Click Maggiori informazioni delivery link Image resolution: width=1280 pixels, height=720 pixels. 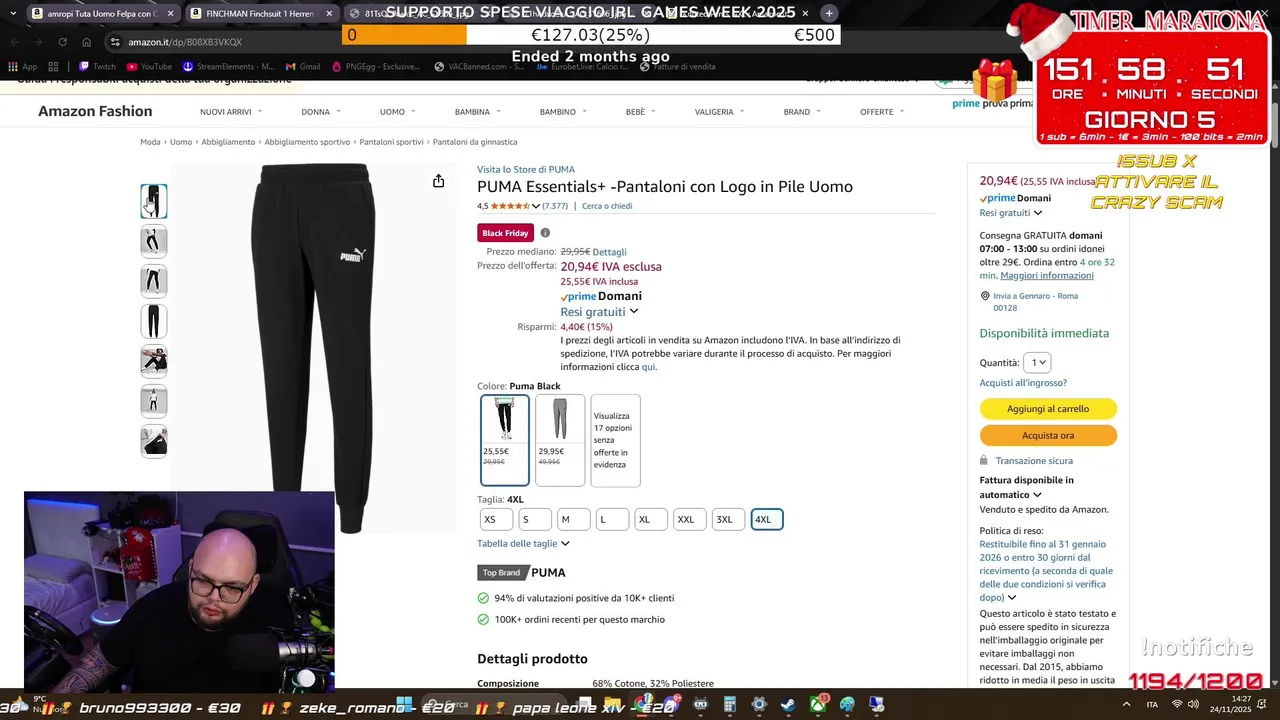[1047, 276]
